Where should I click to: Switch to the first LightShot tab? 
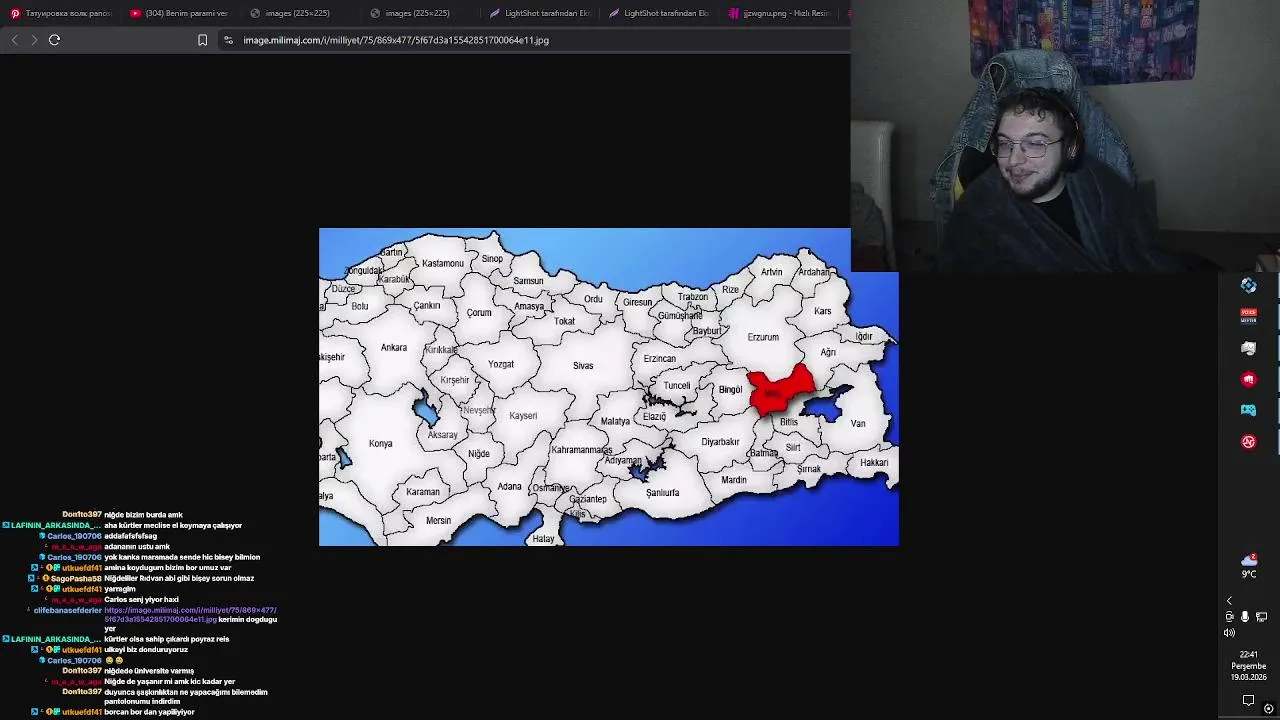pos(540,13)
